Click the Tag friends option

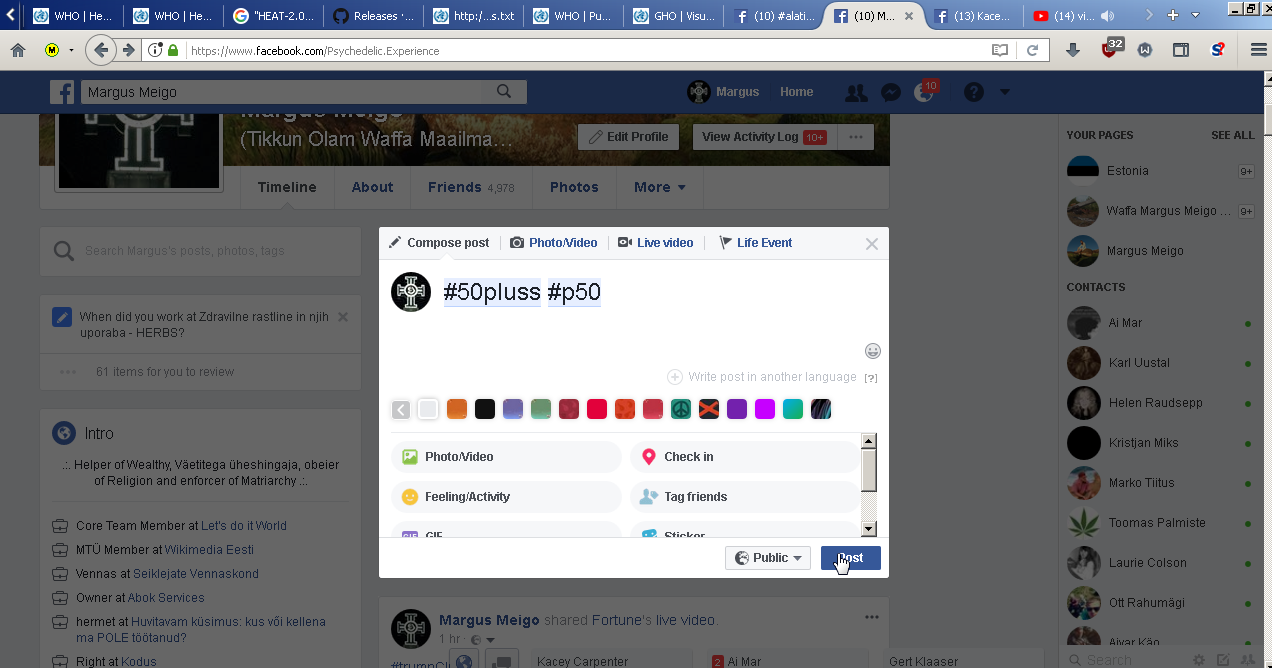pyautogui.click(x=744, y=497)
